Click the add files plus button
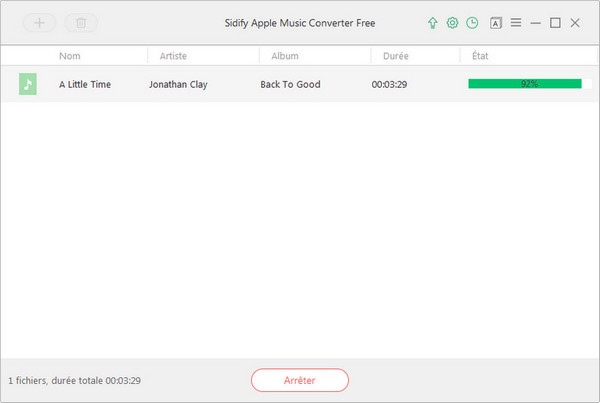Viewport: 600px width, 403px height. [40, 22]
